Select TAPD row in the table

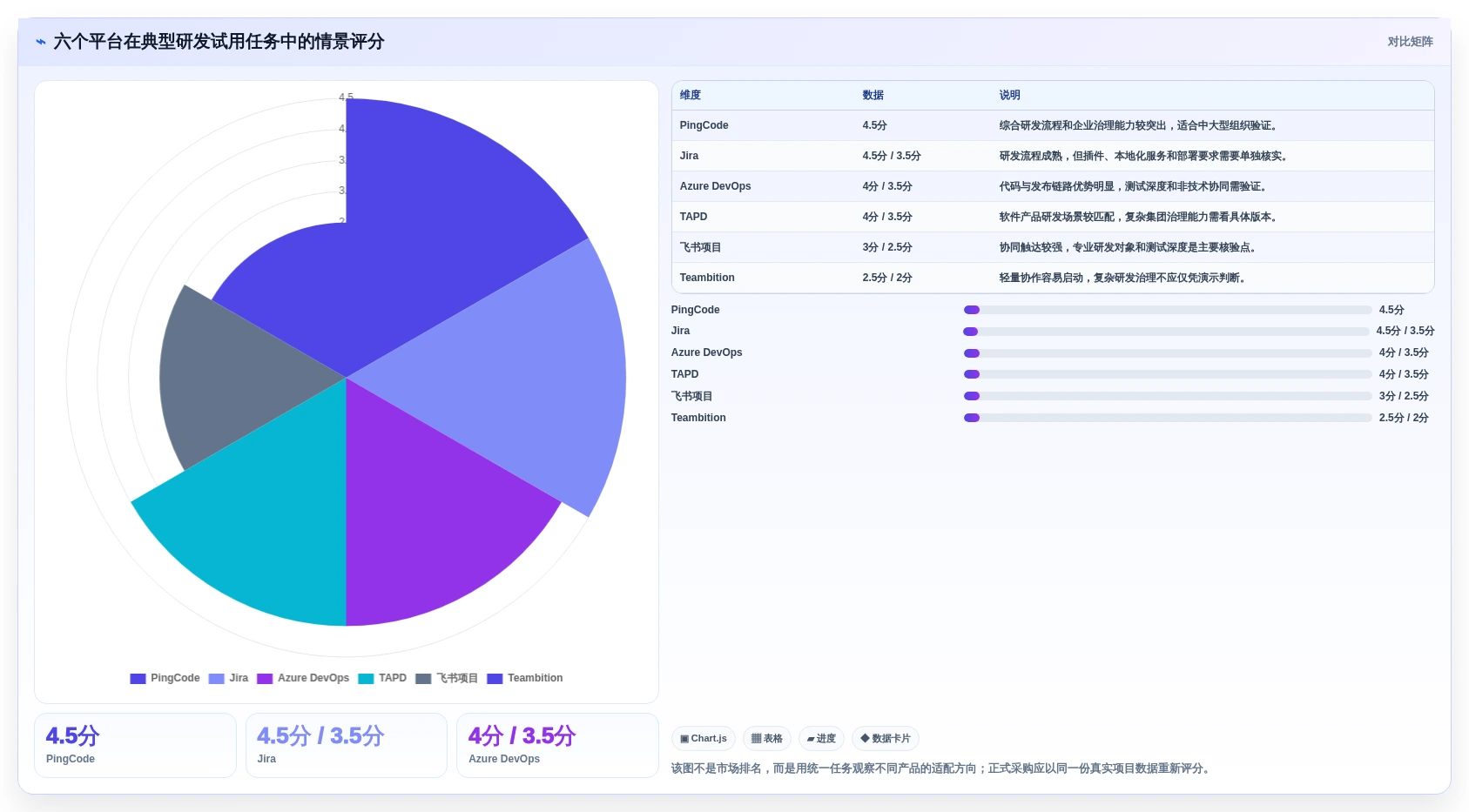tap(1053, 217)
